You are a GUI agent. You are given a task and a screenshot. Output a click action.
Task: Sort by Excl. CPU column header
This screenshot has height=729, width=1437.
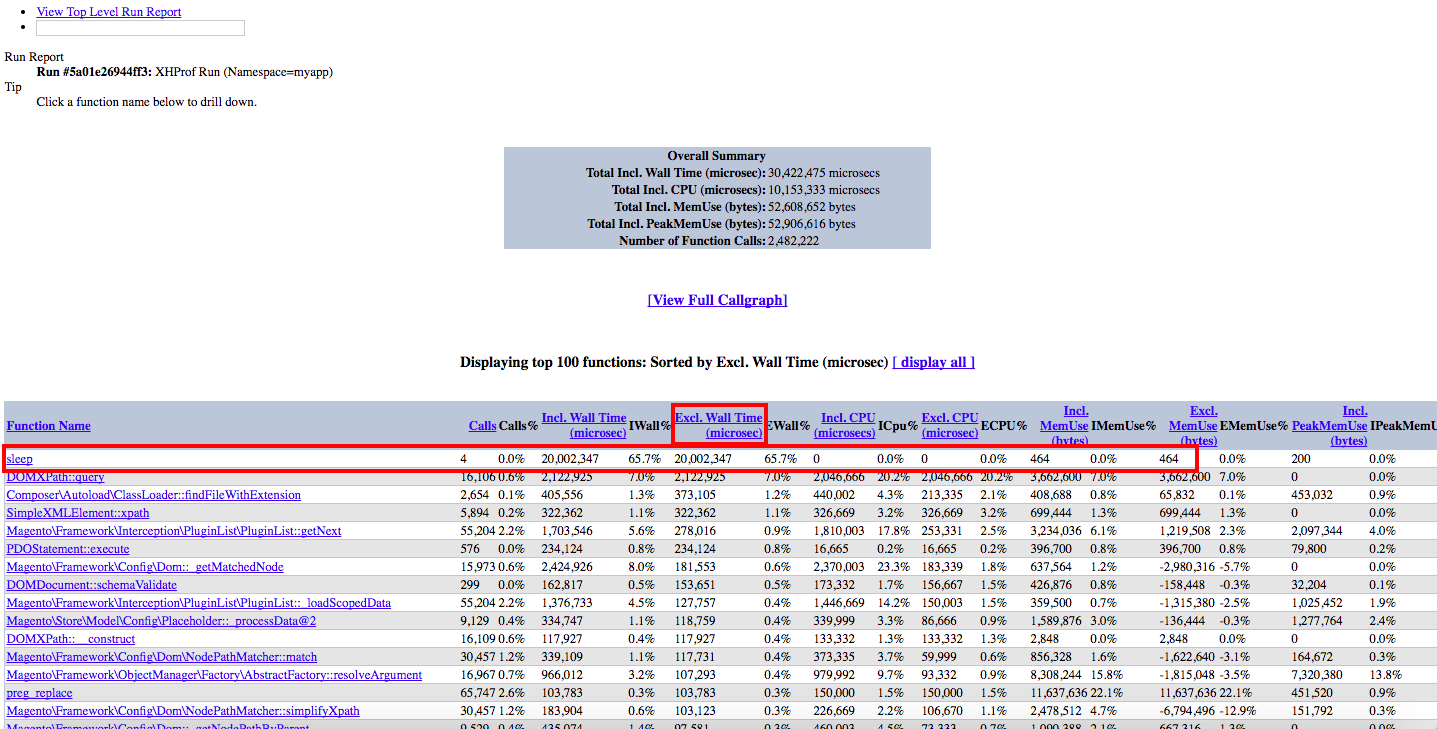point(950,425)
